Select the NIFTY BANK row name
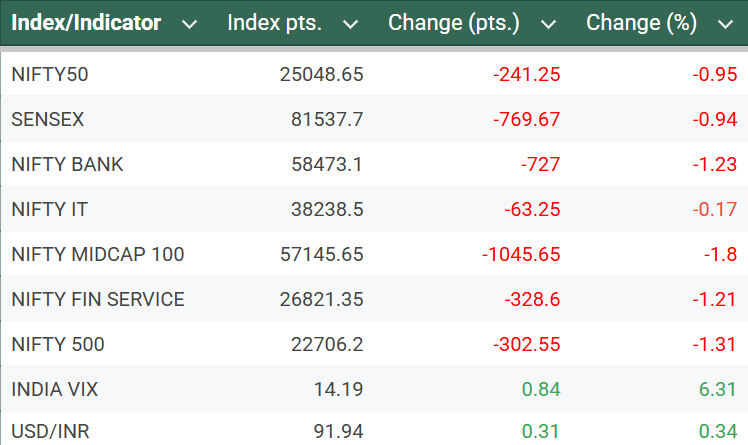The width and height of the screenshot is (748, 445). 68,164
